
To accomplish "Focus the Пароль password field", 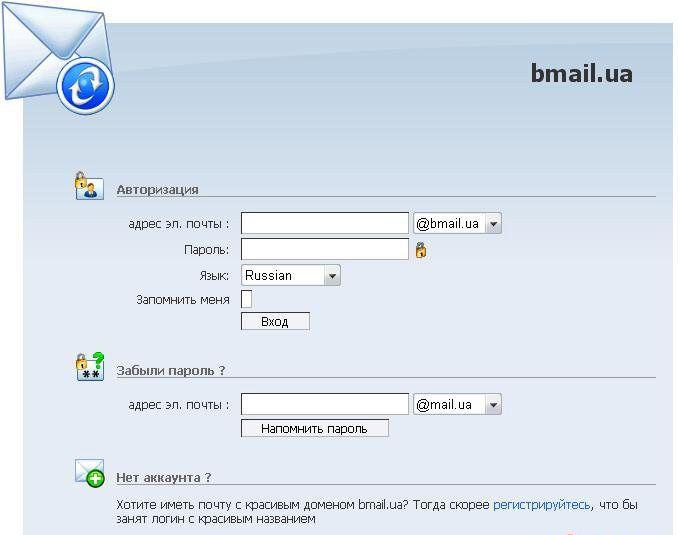I will tap(325, 249).
